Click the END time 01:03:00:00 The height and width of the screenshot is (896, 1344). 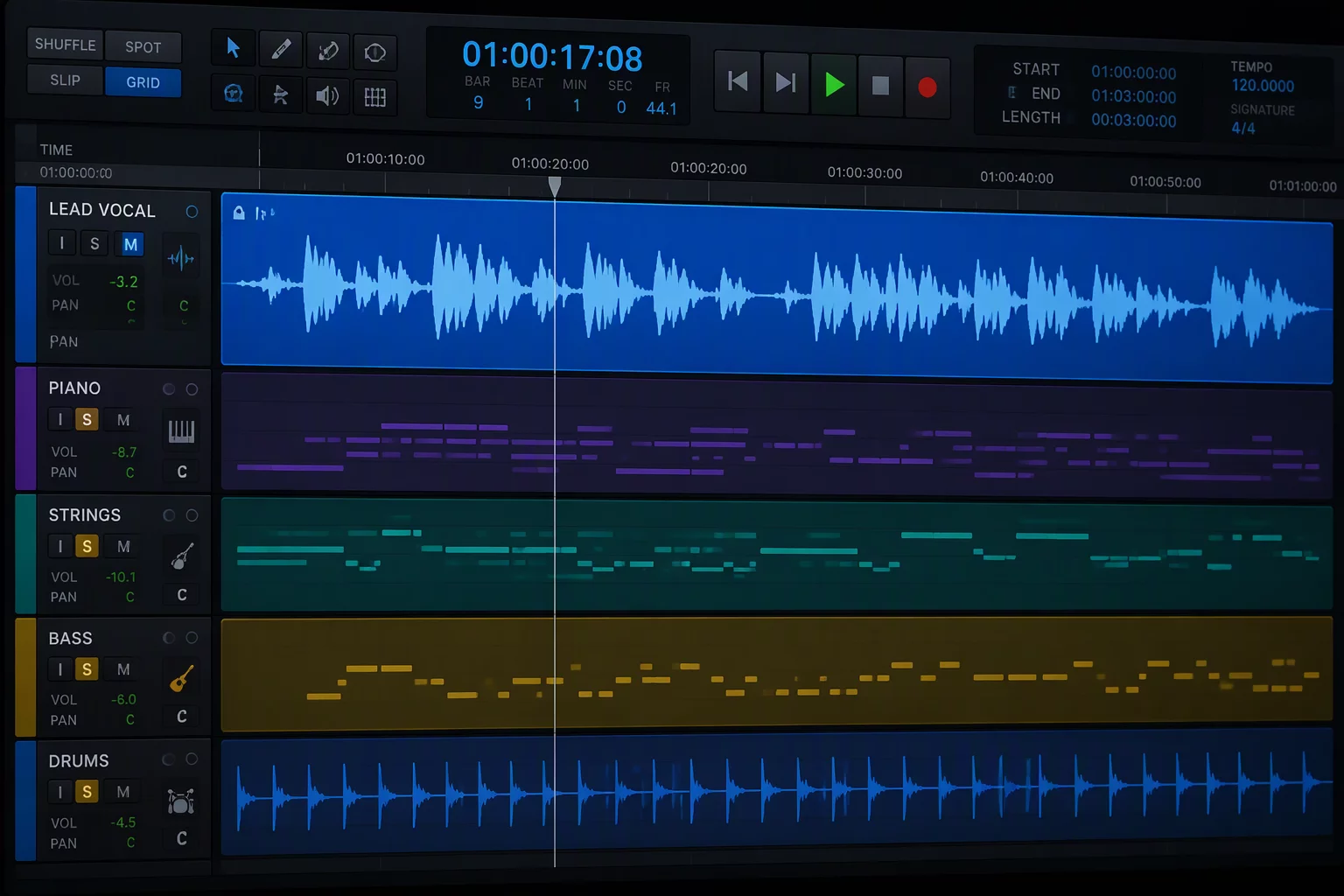[x=1133, y=96]
